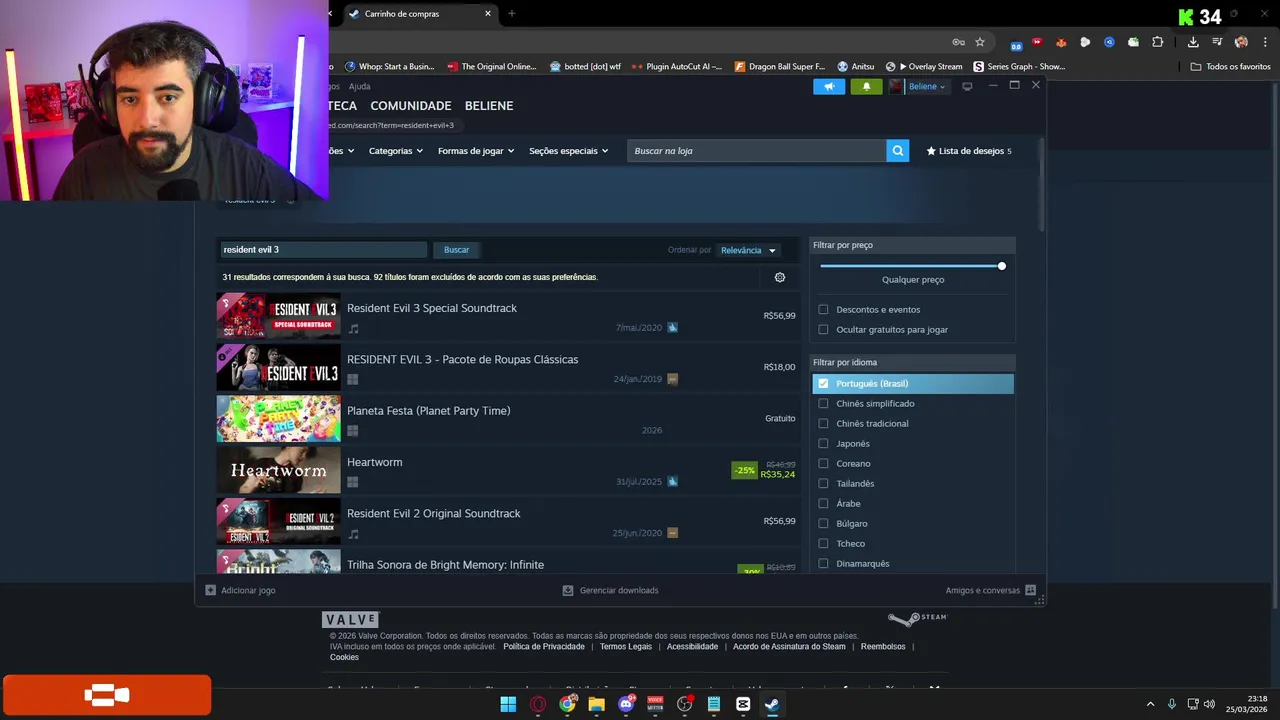This screenshot has width=1280, height=720.
Task: Open Steam announcements megaphone button
Action: (829, 87)
